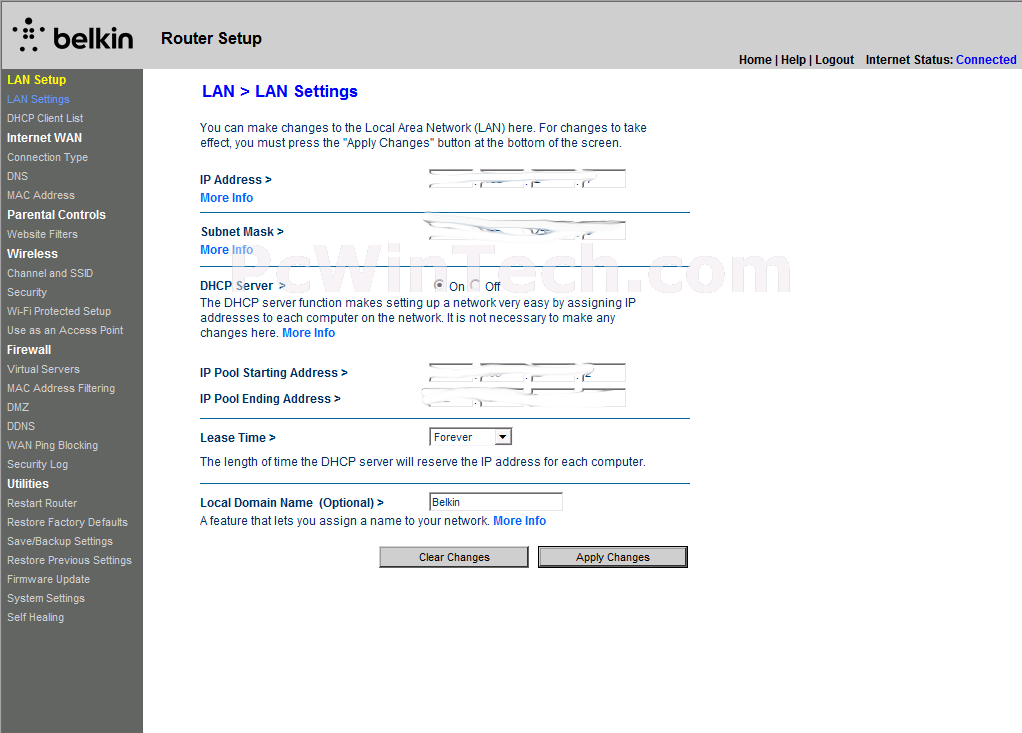Click the Local Domain Name input field
The height and width of the screenshot is (733, 1022).
pos(495,502)
